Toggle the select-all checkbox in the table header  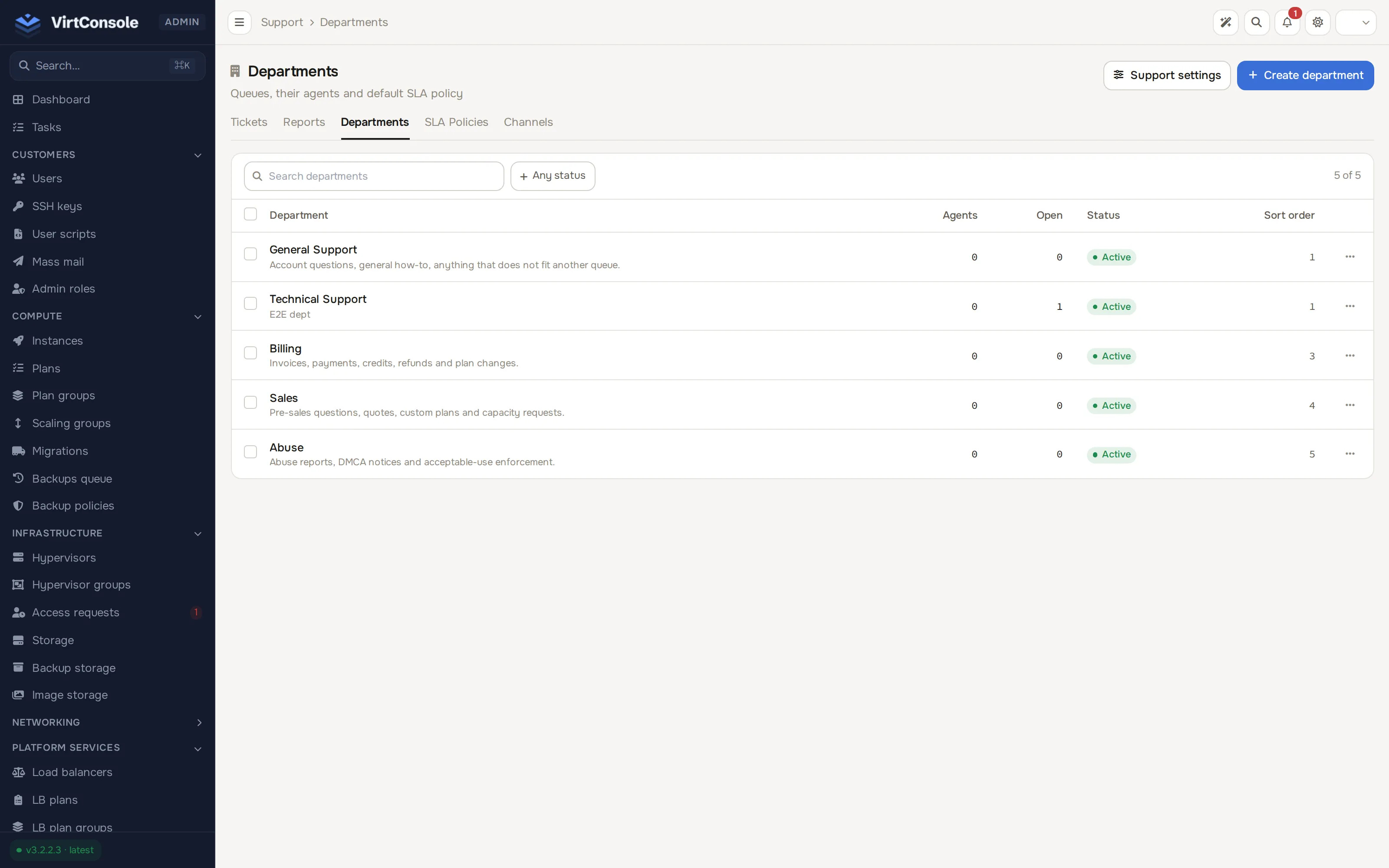point(250,214)
